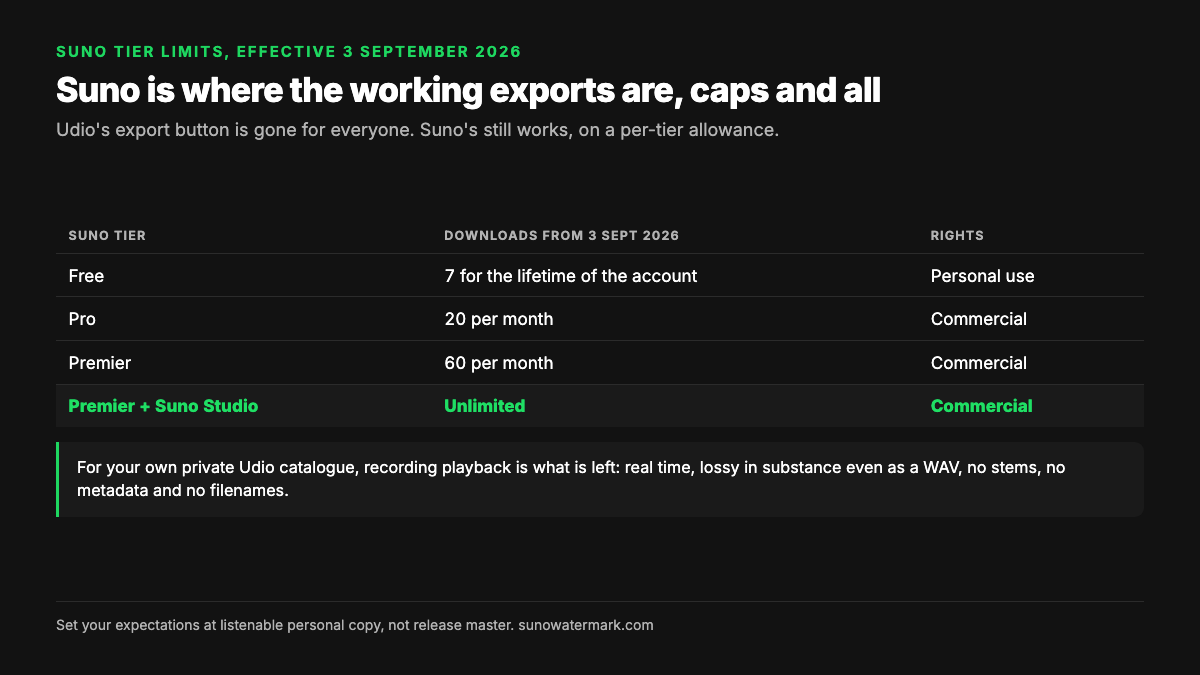
Task: Click 'Commercial' in the Premier row
Action: coord(978,363)
